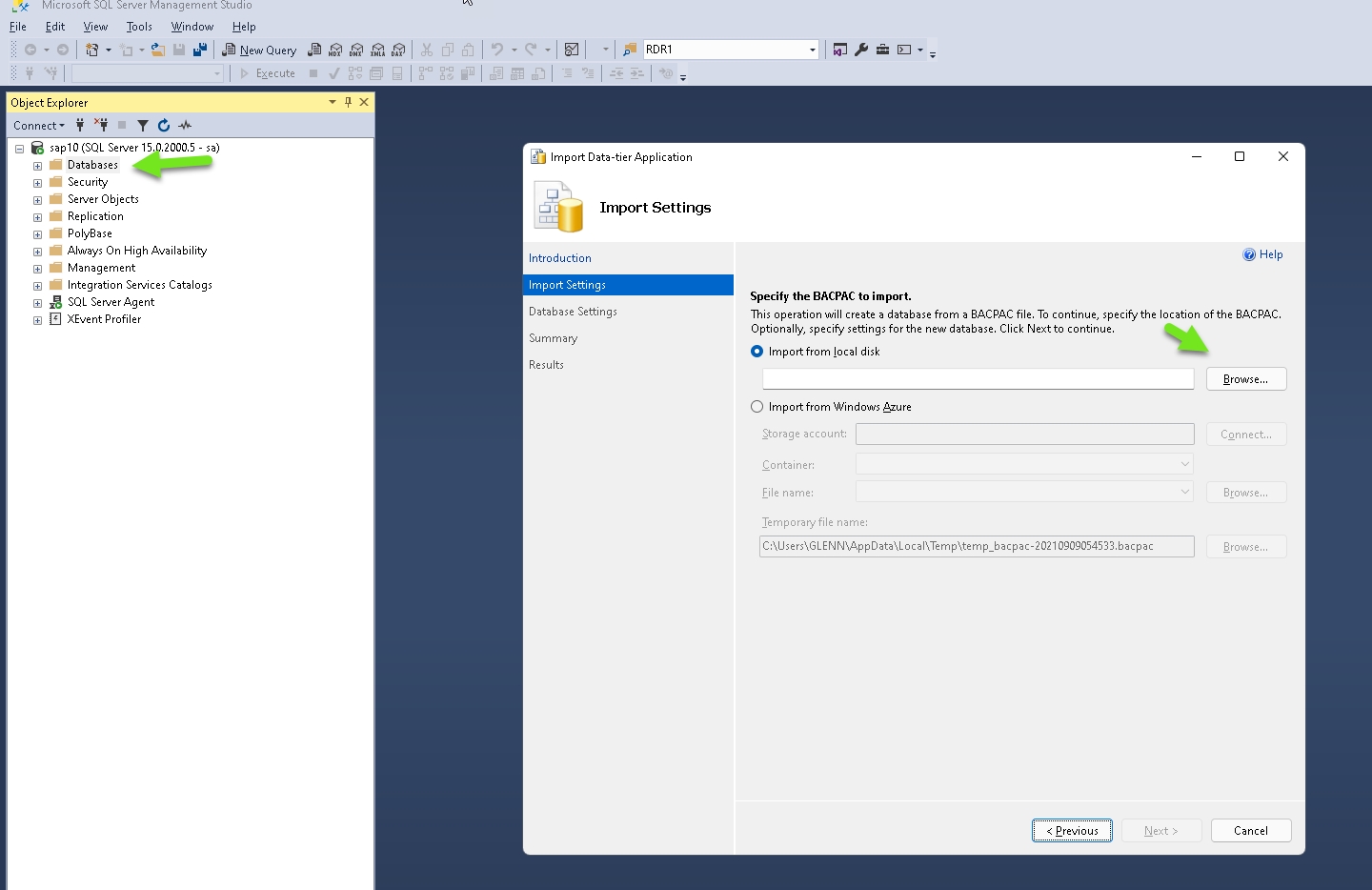
Task: Expand the Databases tree node
Action: click(x=37, y=166)
